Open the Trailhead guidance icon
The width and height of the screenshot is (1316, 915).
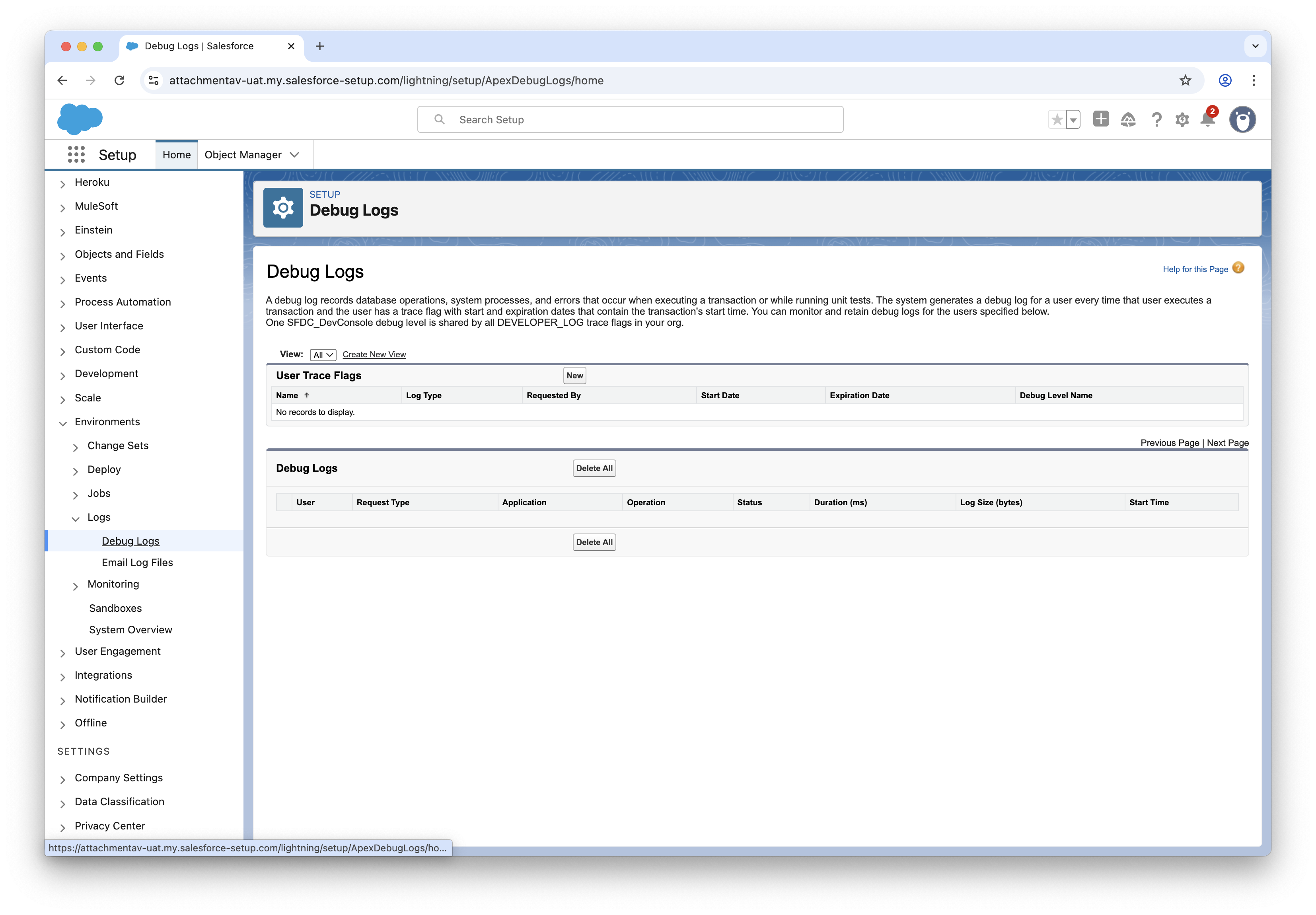(x=1128, y=119)
